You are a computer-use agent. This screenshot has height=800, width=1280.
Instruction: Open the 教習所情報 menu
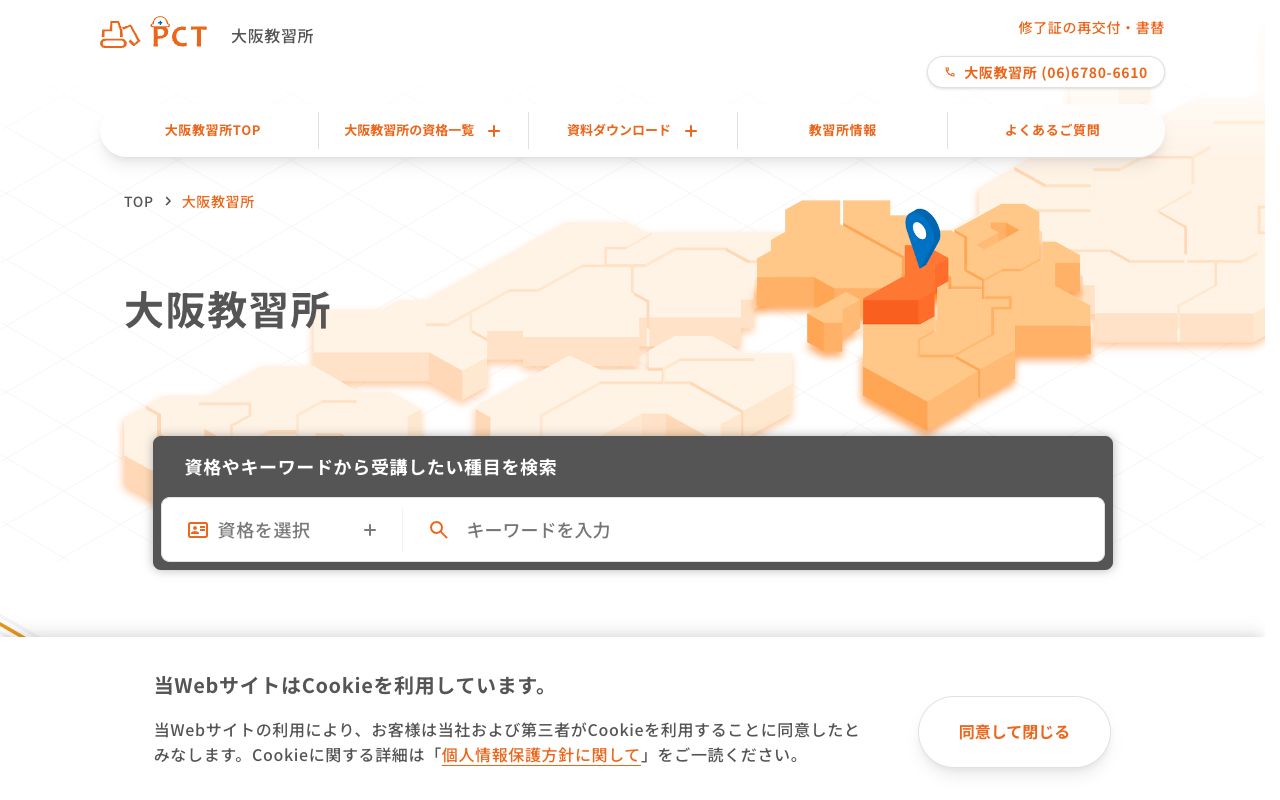click(842, 129)
